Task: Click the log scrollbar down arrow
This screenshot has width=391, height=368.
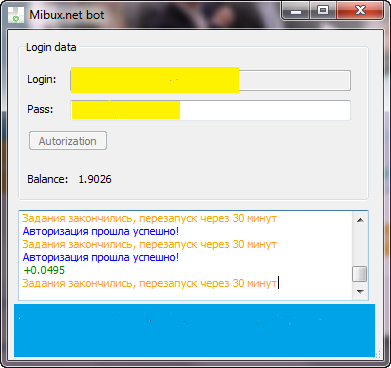Action: (360, 291)
